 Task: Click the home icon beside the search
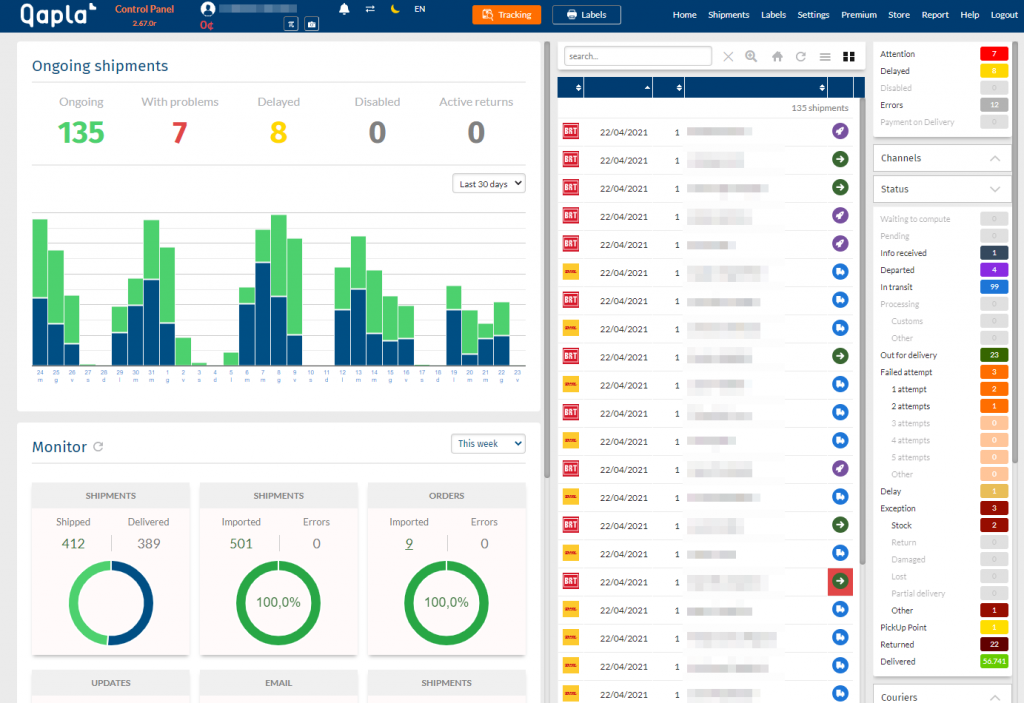pyautogui.click(x=777, y=57)
